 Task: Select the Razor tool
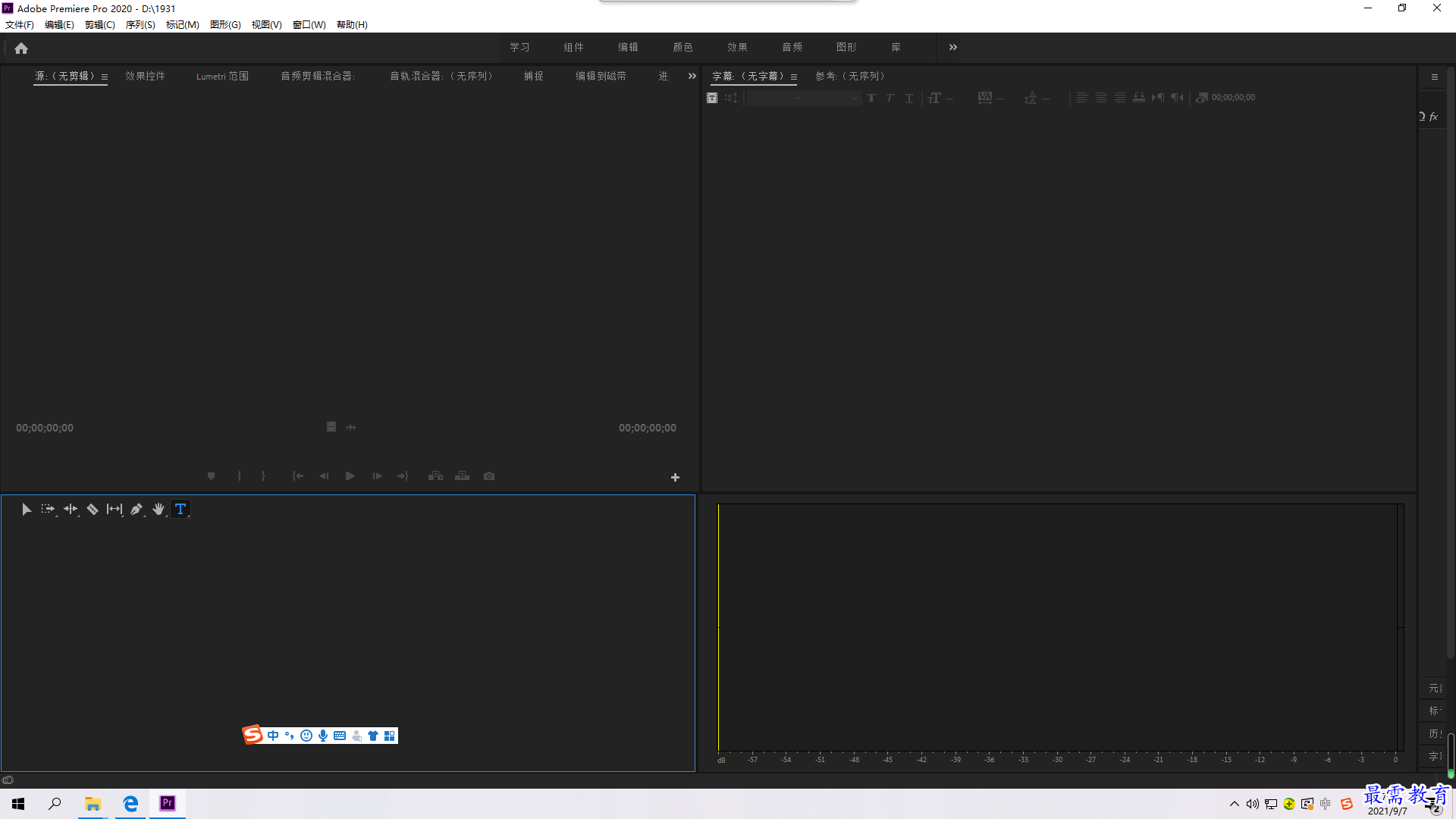(x=93, y=510)
